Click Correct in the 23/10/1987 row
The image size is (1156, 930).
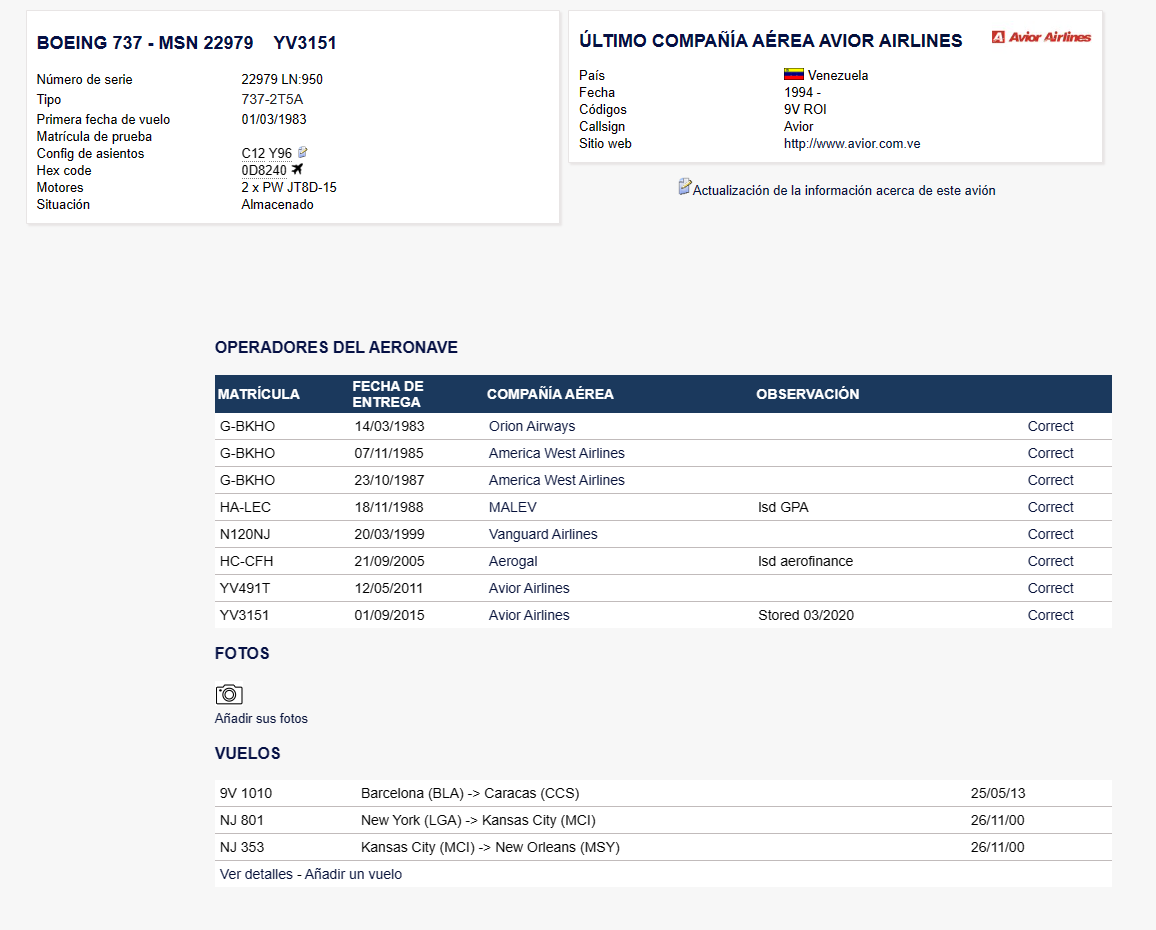pos(1051,480)
